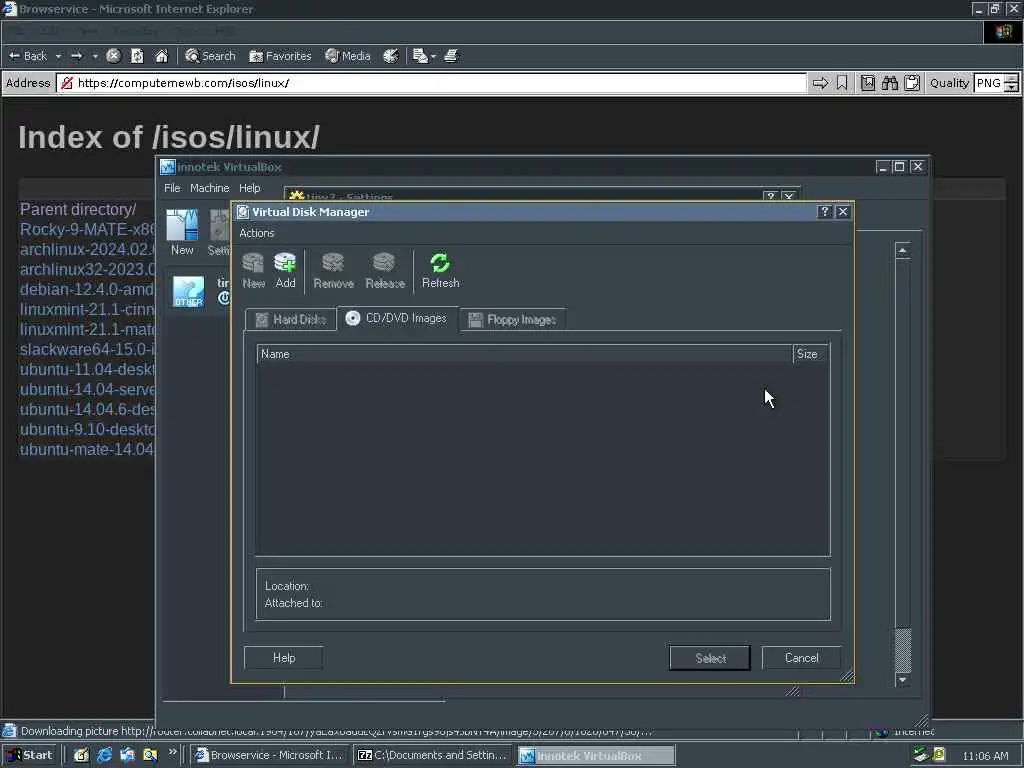Click the Help button in Virtual Disk Manager
The height and width of the screenshot is (768, 1024).
pyautogui.click(x=283, y=658)
